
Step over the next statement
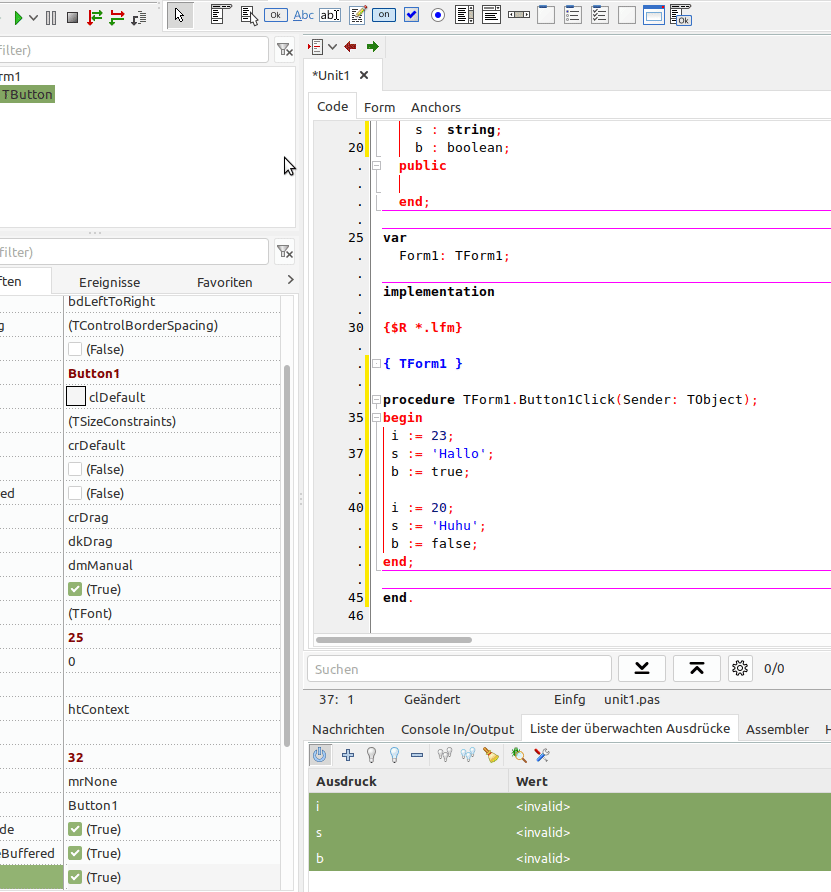point(117,18)
